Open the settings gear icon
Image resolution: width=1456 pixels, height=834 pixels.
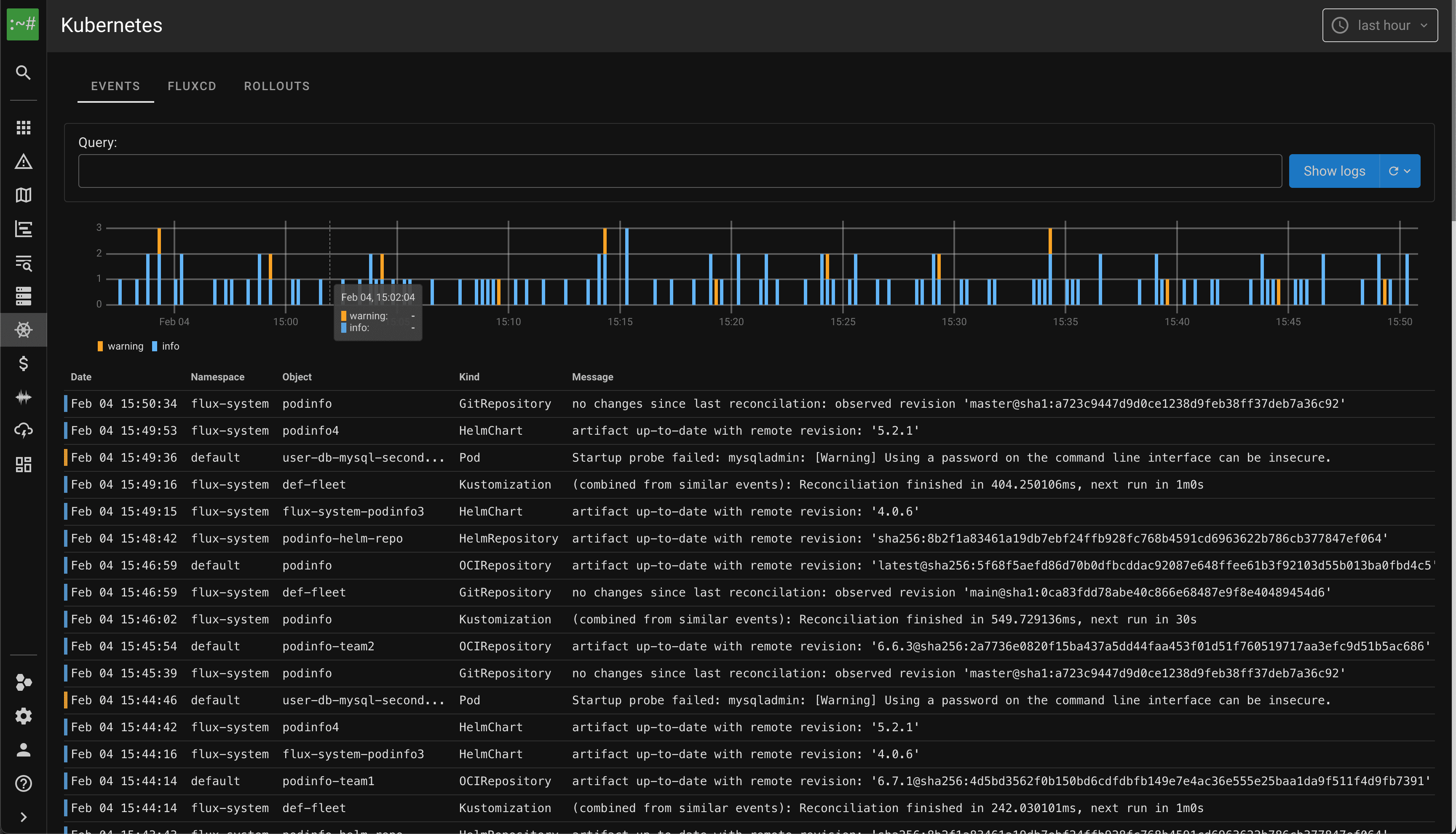coord(23,716)
